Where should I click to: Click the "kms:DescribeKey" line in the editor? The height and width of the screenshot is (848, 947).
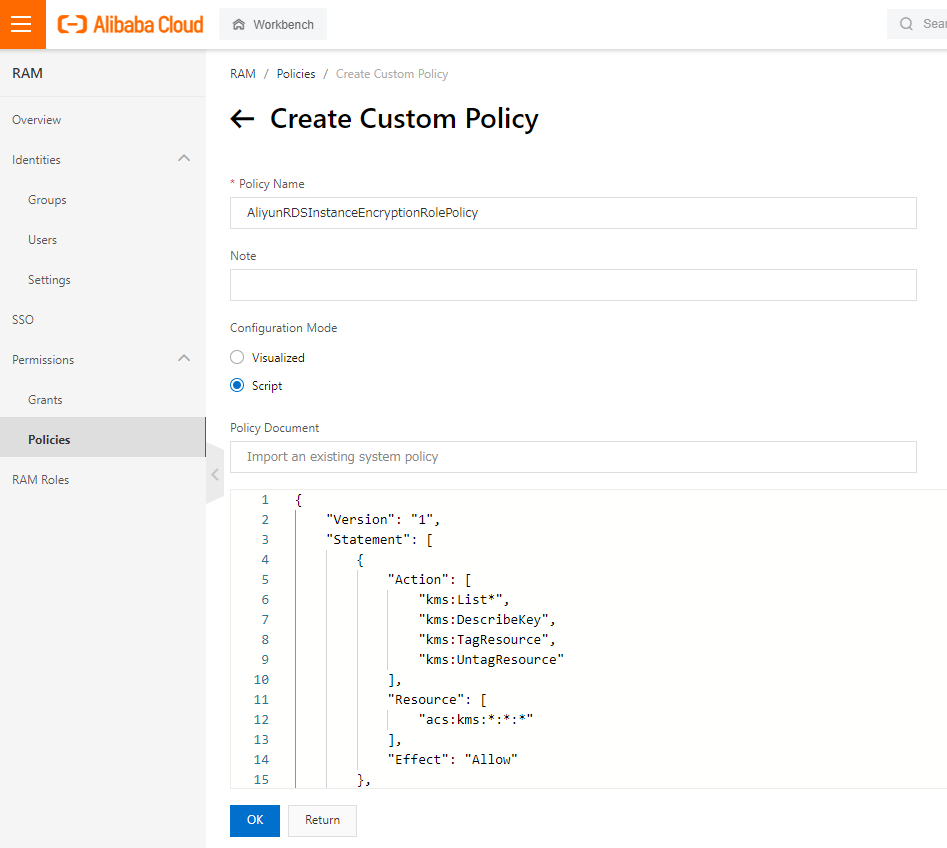487,620
